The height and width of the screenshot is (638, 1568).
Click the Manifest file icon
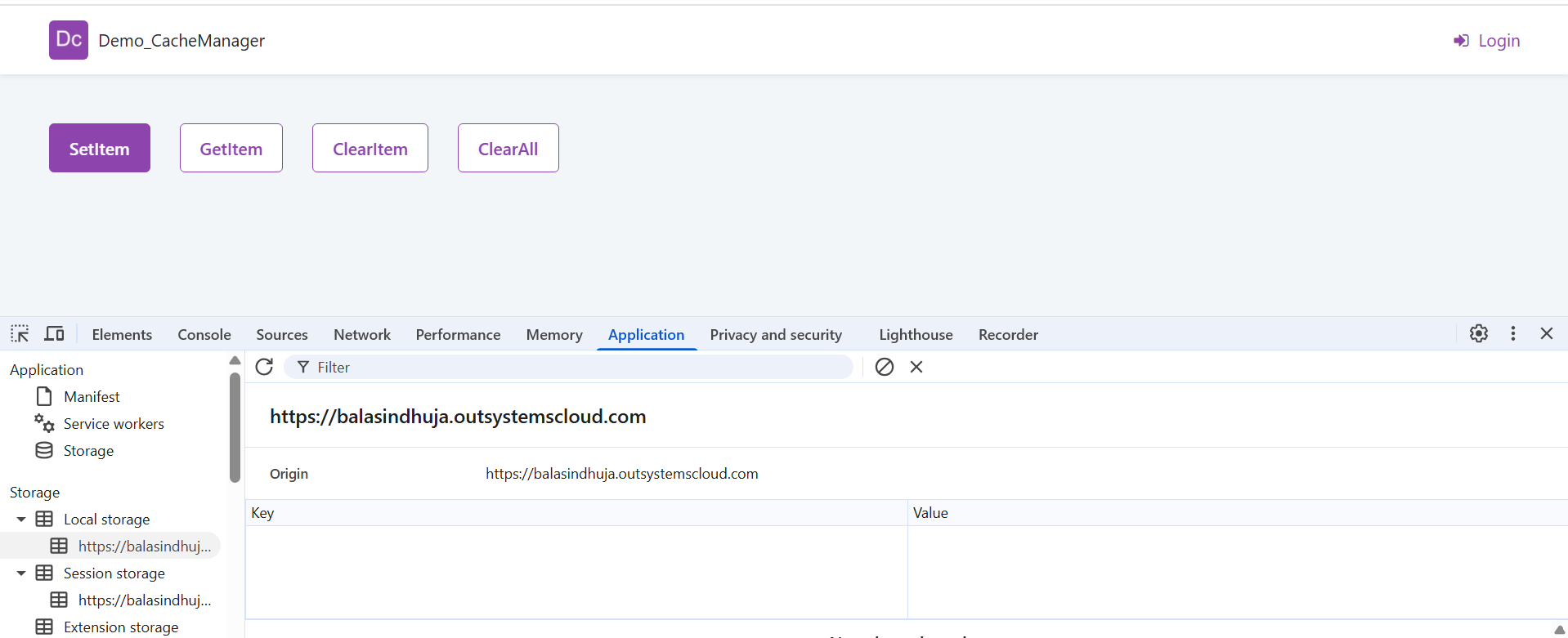(44, 396)
